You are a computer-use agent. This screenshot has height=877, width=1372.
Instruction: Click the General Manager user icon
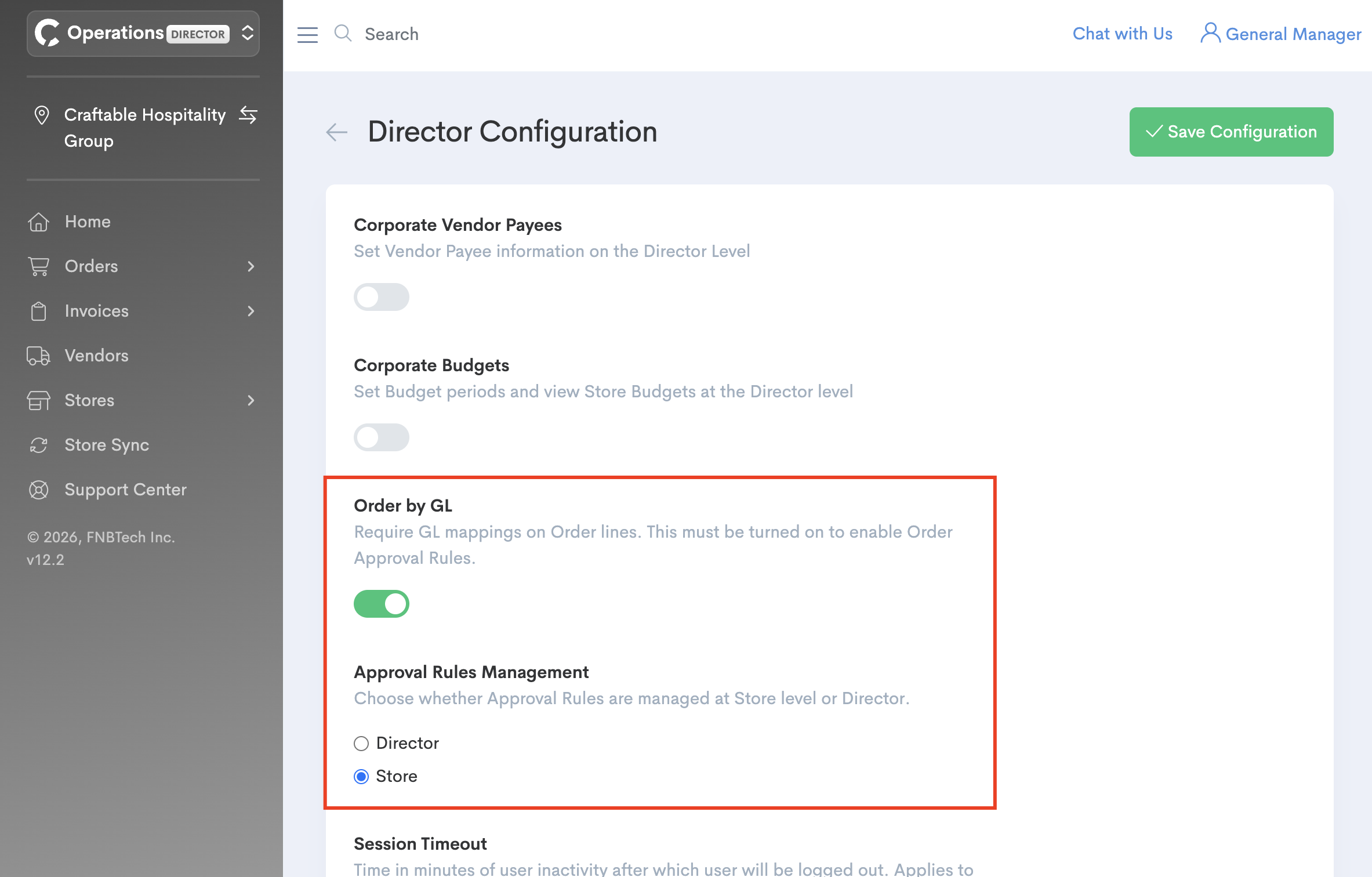tap(1210, 33)
